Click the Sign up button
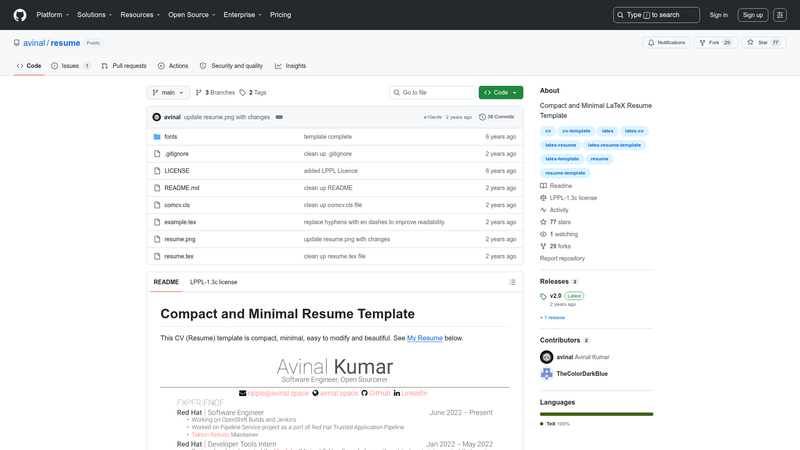 click(753, 15)
